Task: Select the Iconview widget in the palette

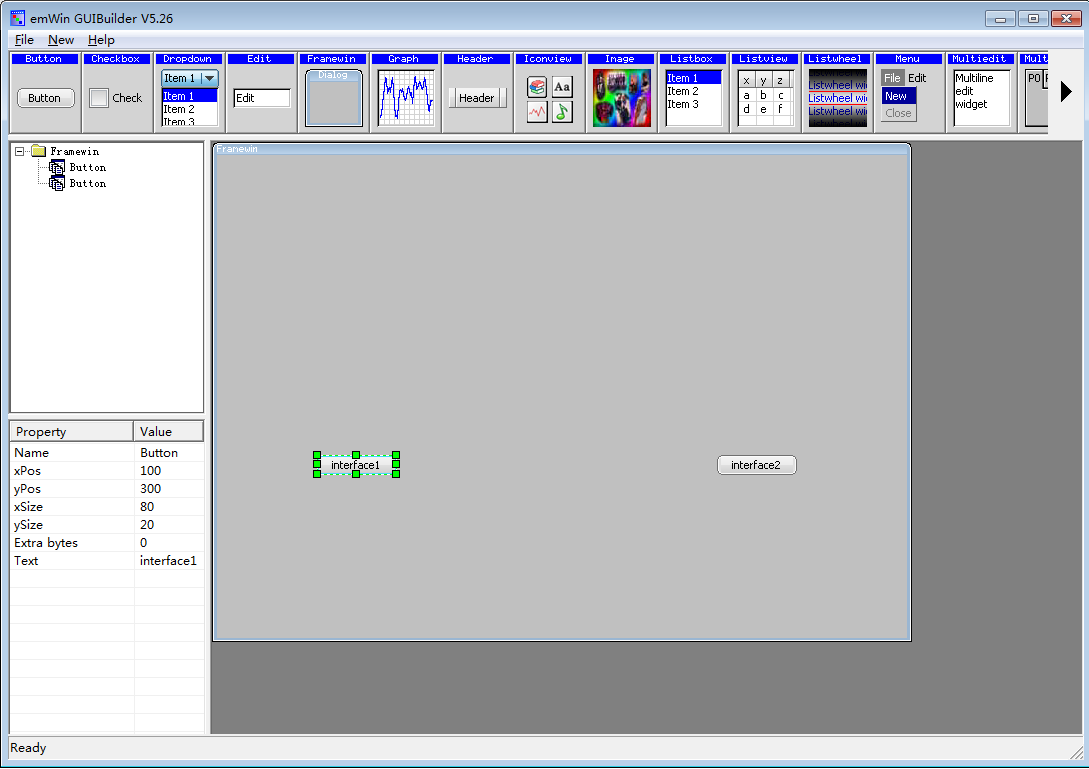Action: click(x=549, y=92)
